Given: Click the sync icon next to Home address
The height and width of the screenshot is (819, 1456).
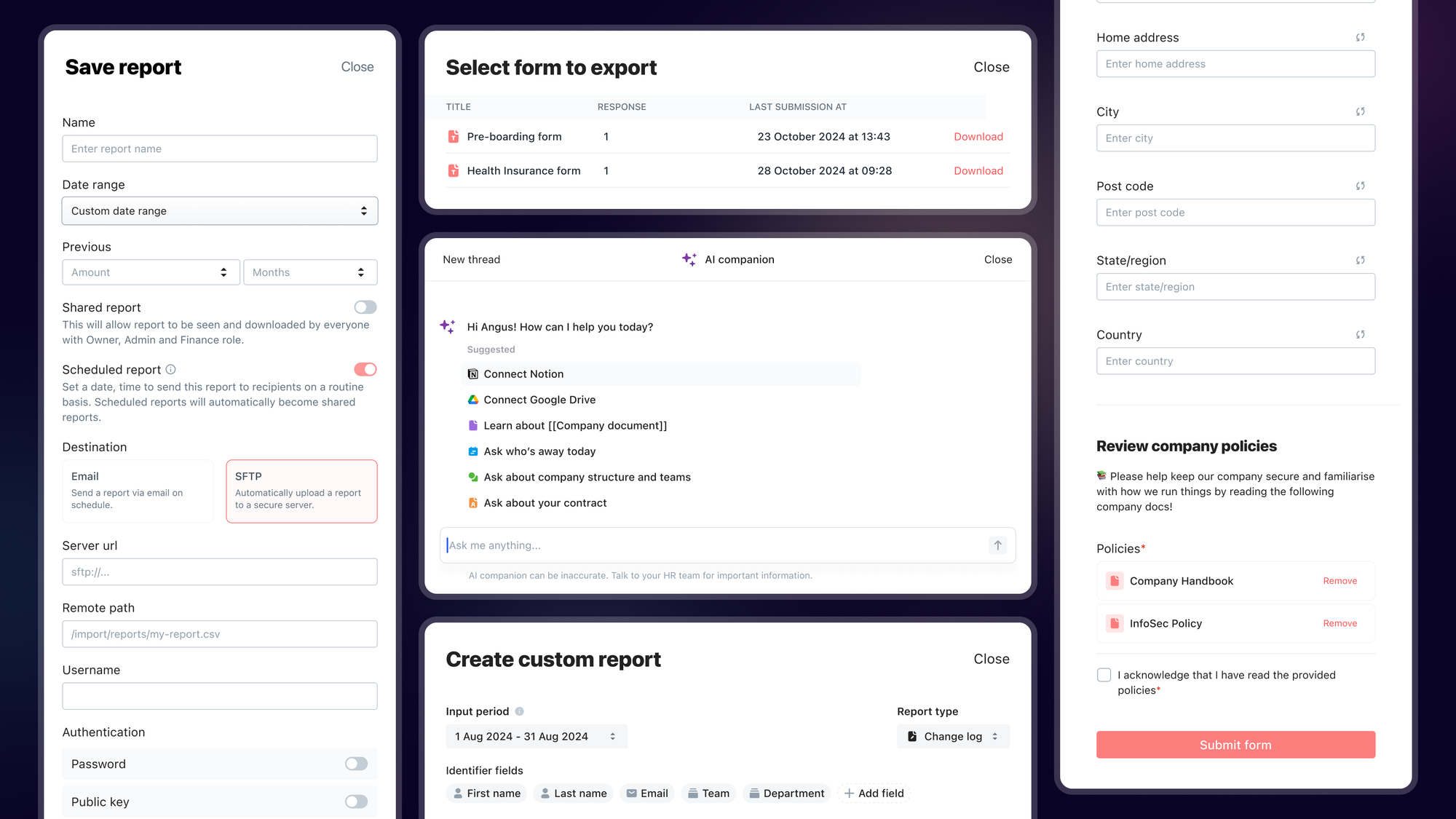Looking at the screenshot, I should [x=1360, y=37].
